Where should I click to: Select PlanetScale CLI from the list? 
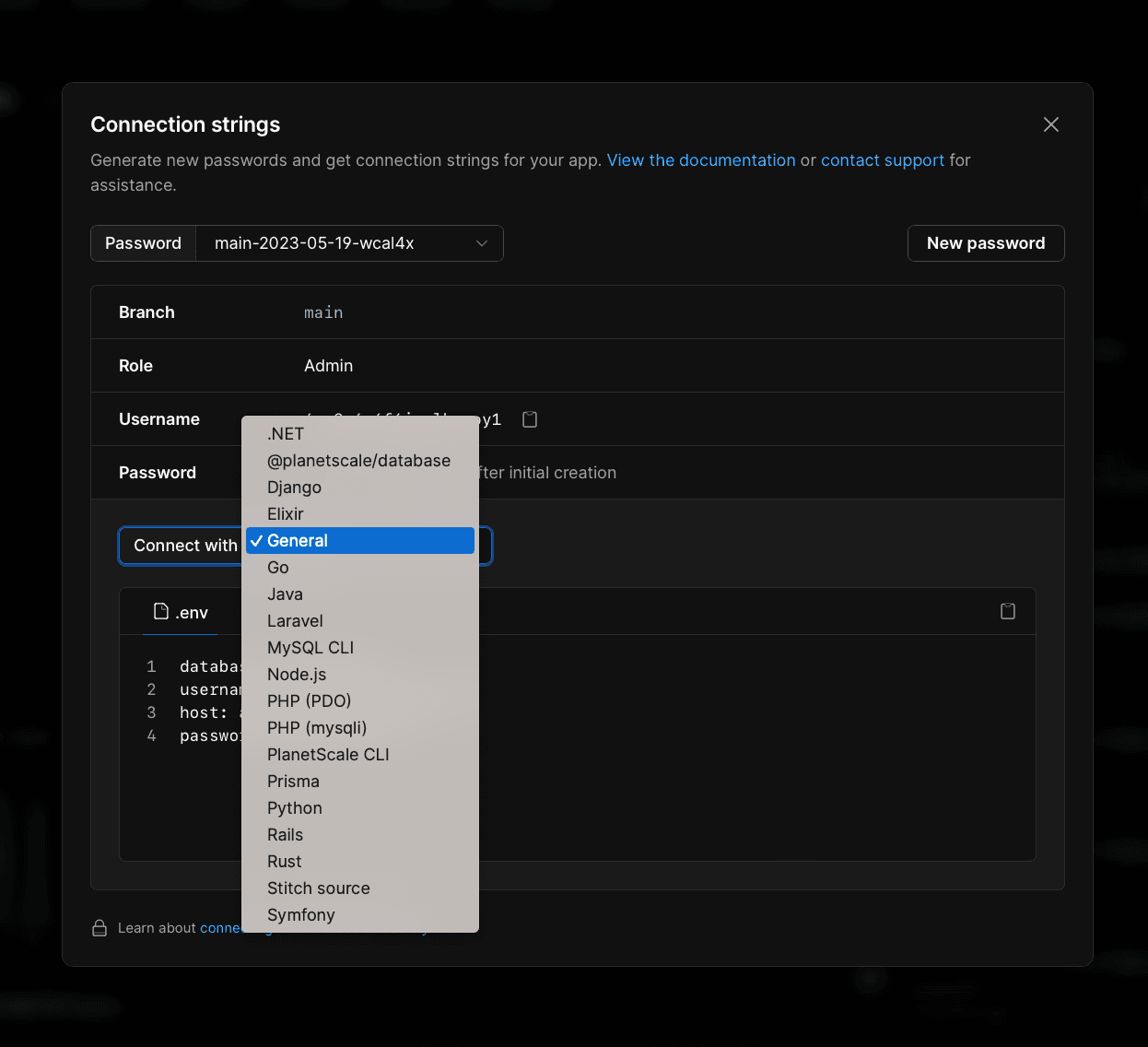[x=360, y=755]
